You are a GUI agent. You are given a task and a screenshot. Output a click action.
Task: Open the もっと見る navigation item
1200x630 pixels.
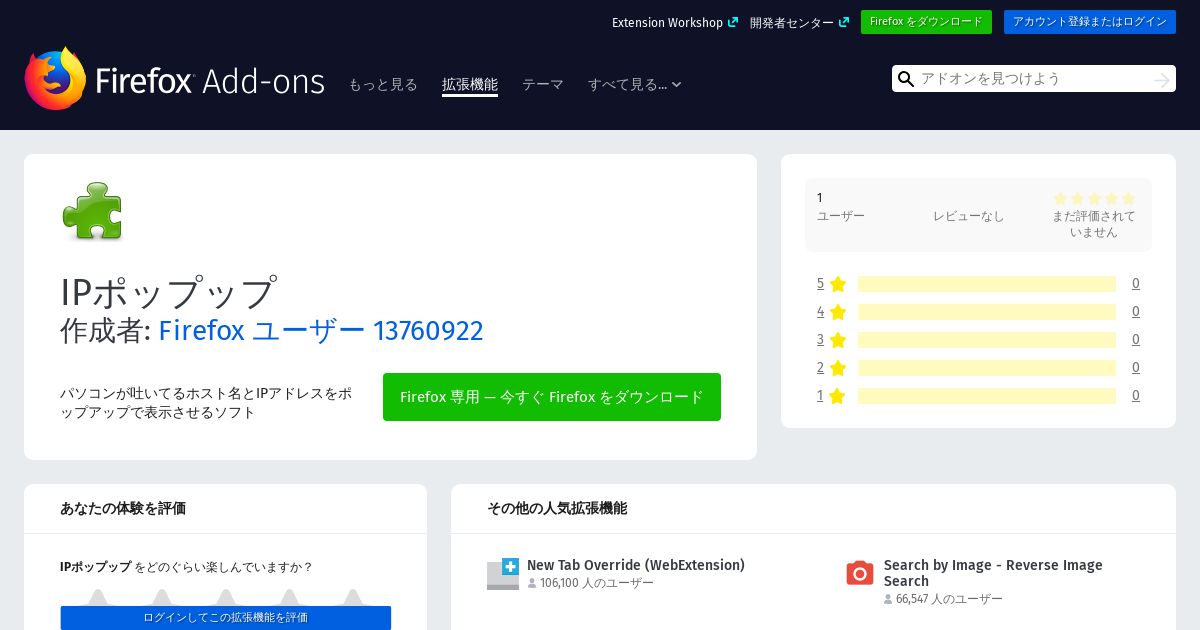pos(383,85)
